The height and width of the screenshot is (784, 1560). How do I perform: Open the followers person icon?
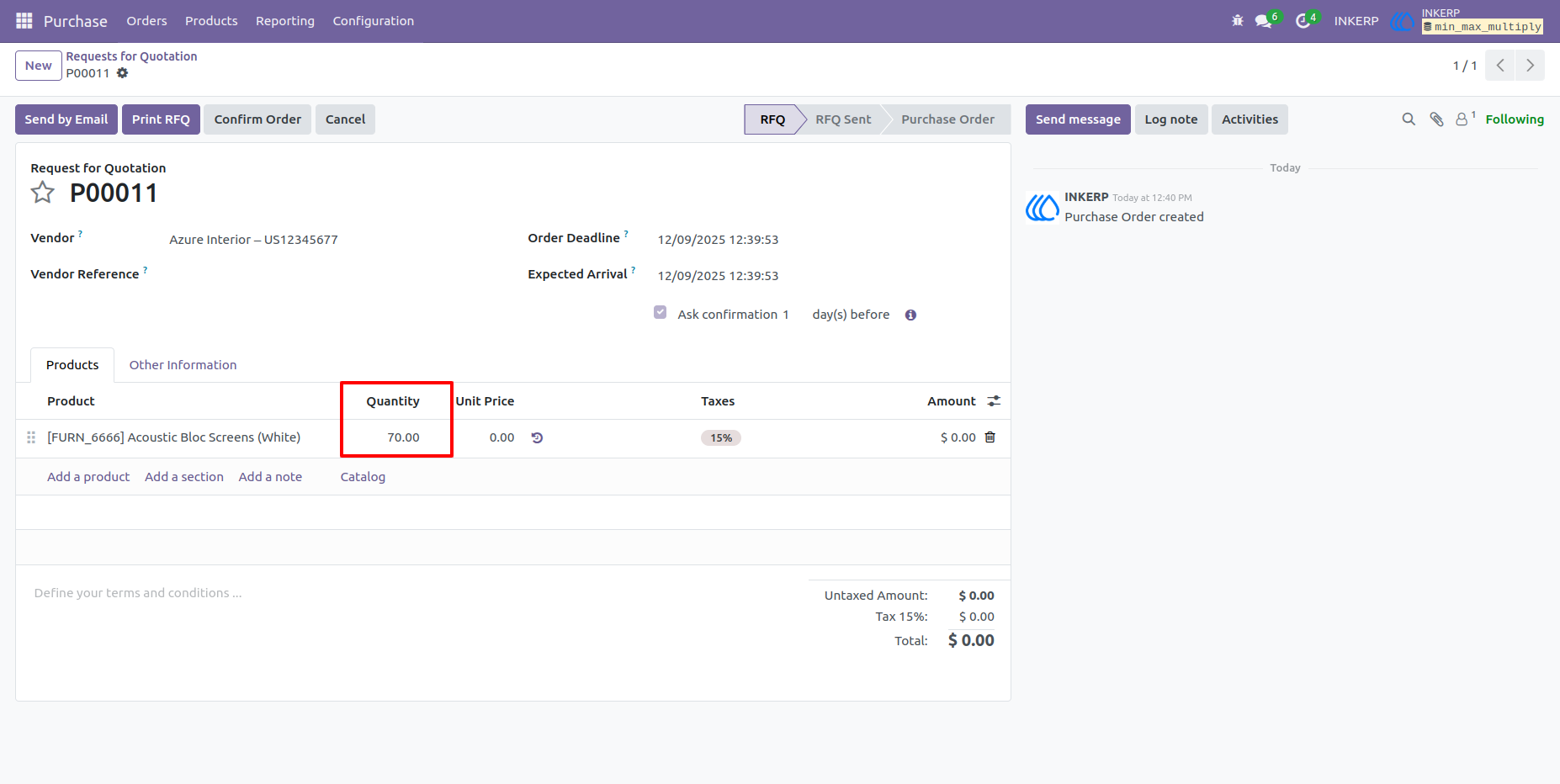(1462, 119)
